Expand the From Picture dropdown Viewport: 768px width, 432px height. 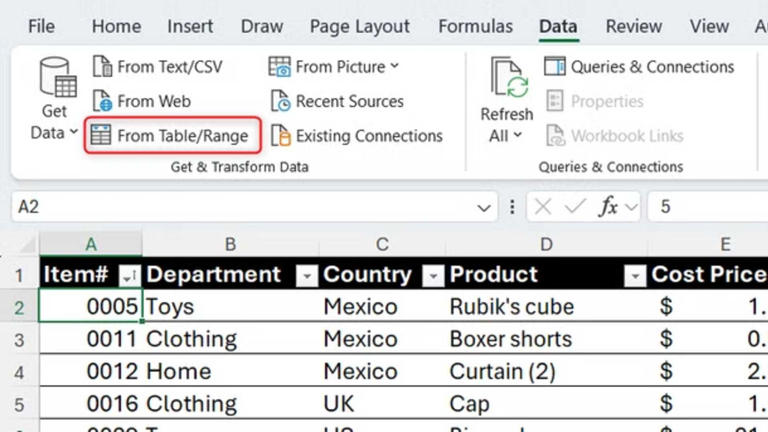click(x=394, y=67)
